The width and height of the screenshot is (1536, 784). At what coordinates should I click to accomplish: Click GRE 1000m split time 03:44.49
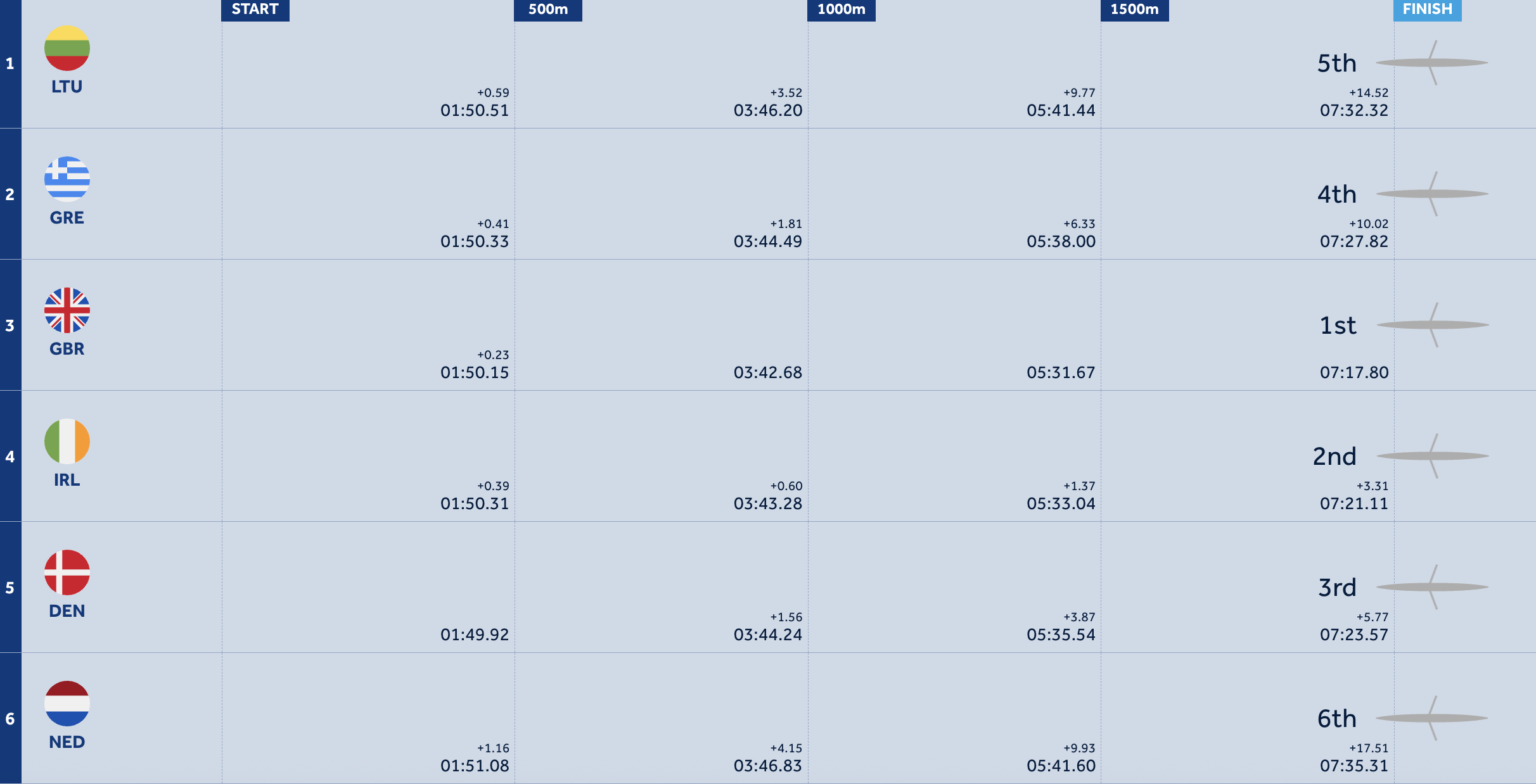[x=768, y=241]
